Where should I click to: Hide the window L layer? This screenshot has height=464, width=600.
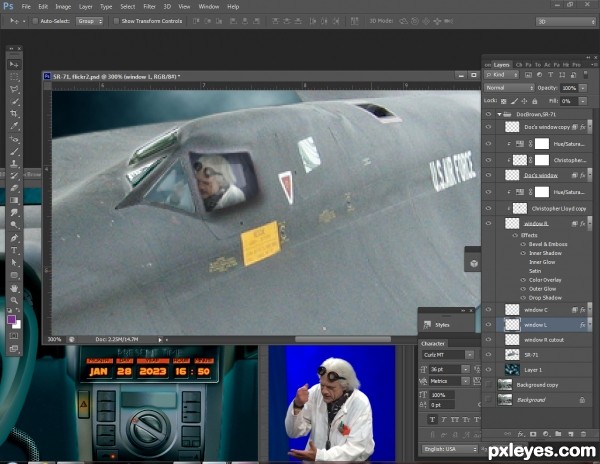488,325
